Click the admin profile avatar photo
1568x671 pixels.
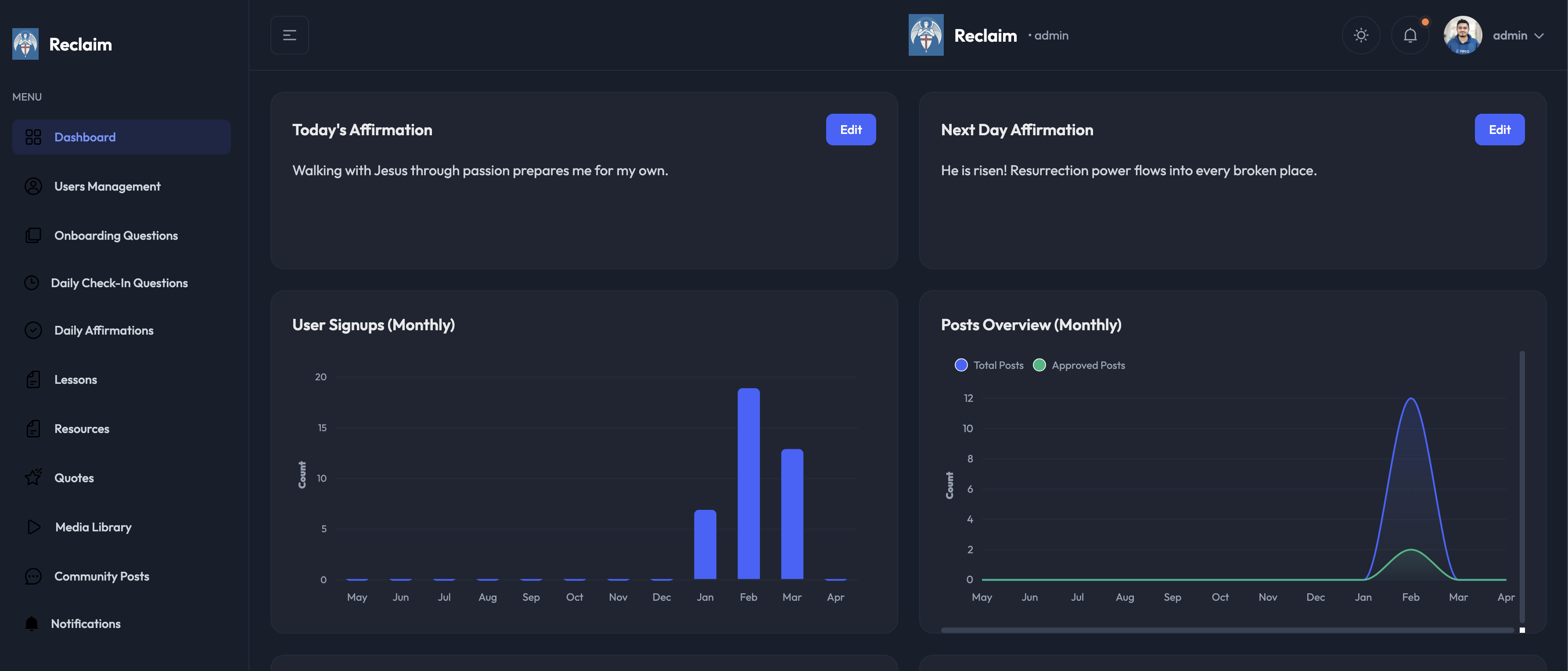[1462, 35]
